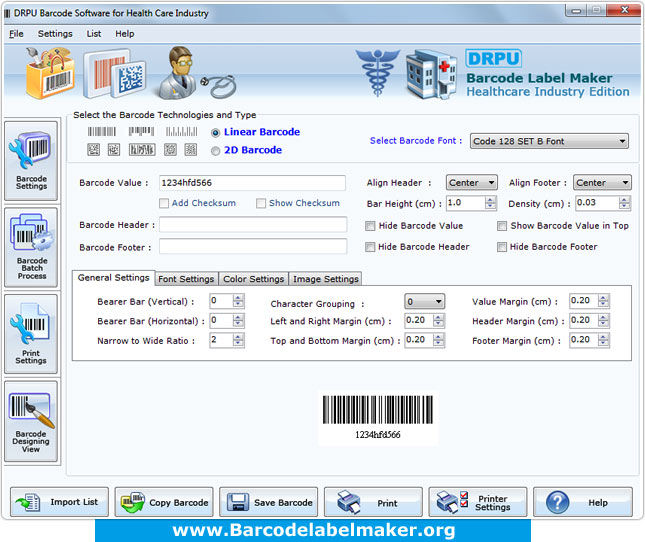Click the Print button
645x542 pixels.
click(373, 502)
